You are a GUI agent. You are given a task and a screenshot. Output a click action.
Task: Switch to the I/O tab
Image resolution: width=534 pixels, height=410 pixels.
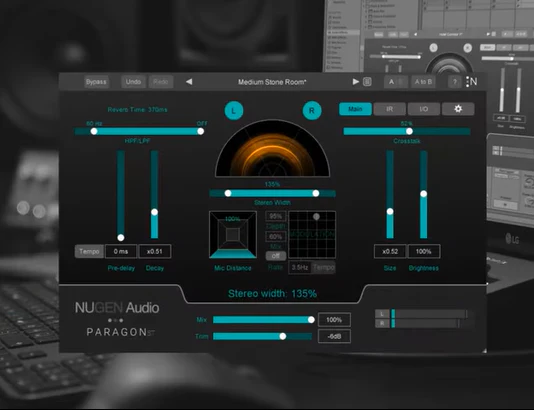[424, 109]
